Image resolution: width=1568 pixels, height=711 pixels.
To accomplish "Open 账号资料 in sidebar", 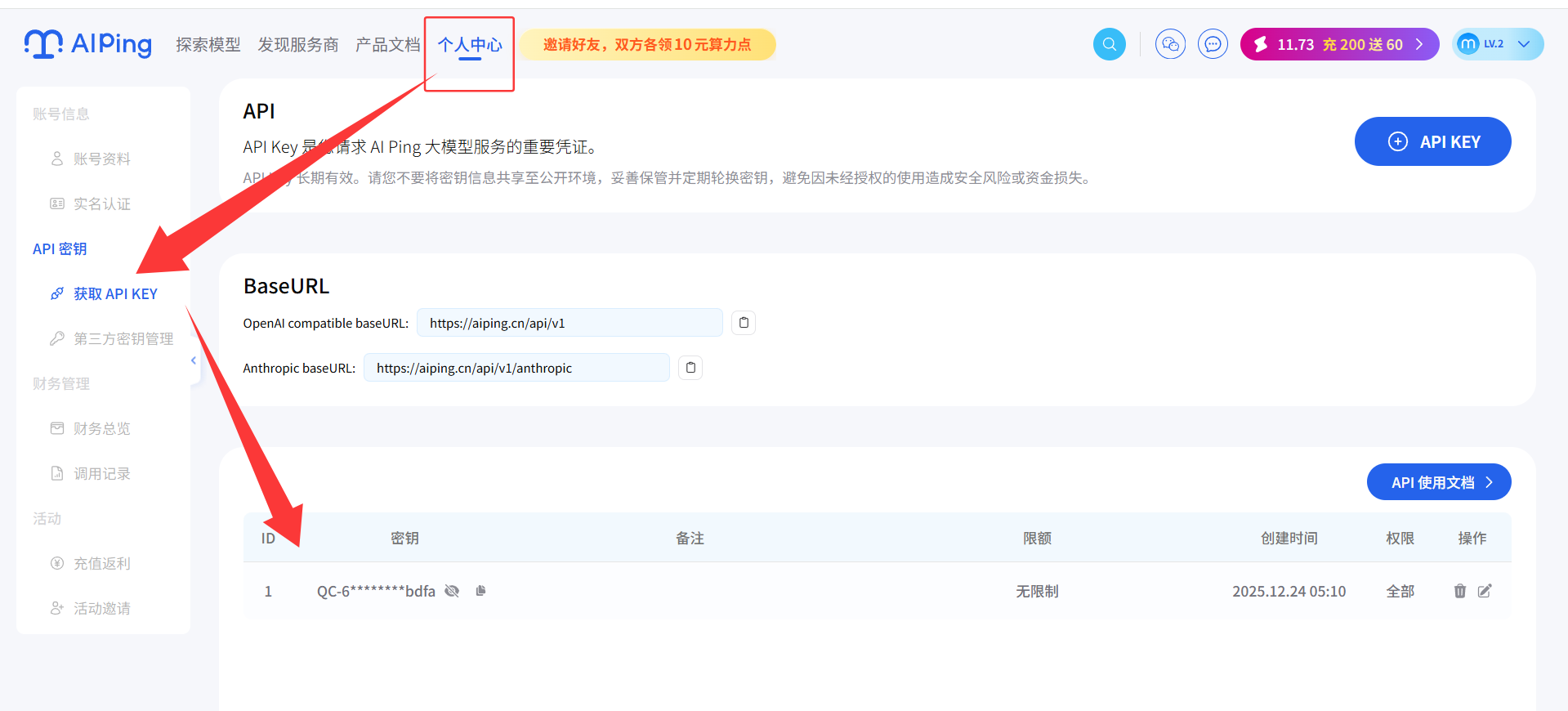I will pos(102,159).
